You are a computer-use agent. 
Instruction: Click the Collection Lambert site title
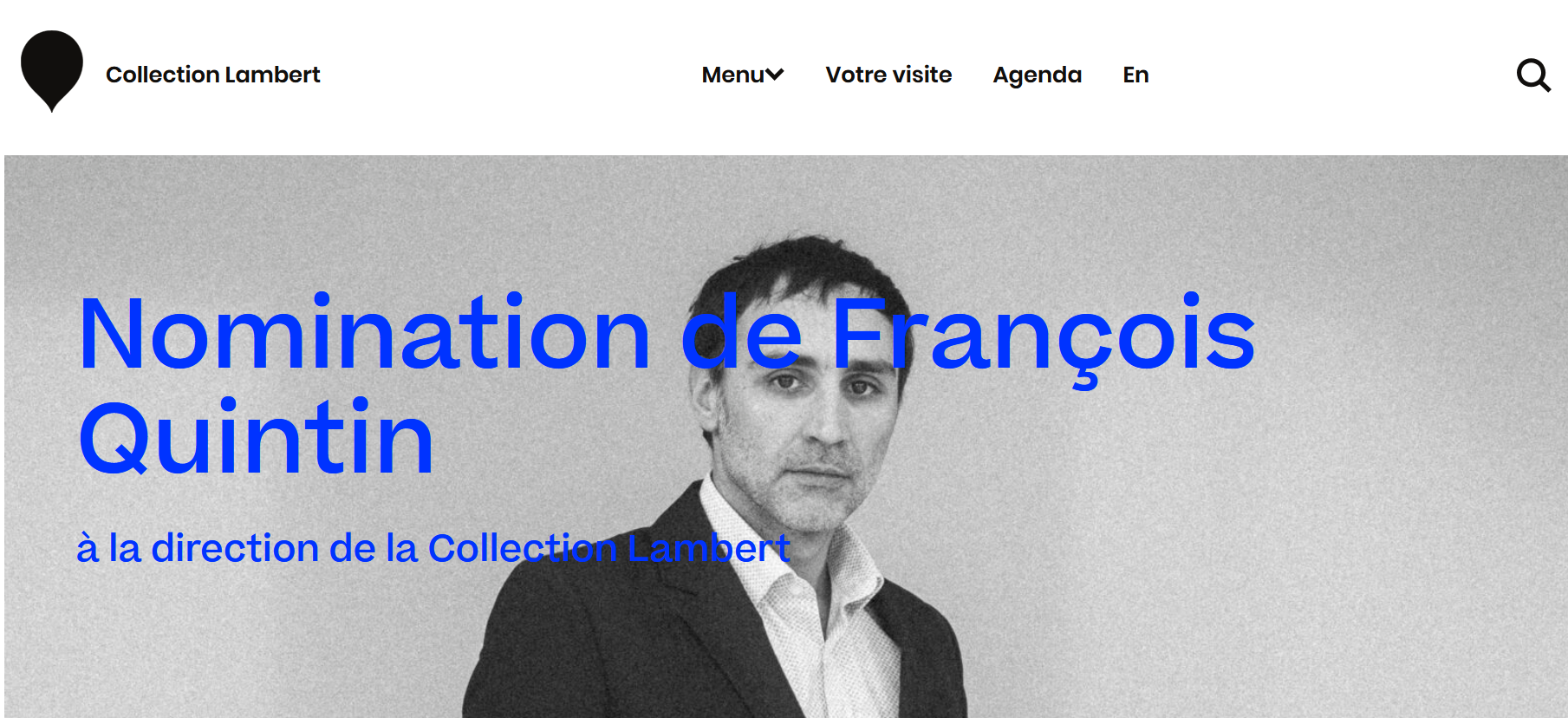pyautogui.click(x=213, y=75)
